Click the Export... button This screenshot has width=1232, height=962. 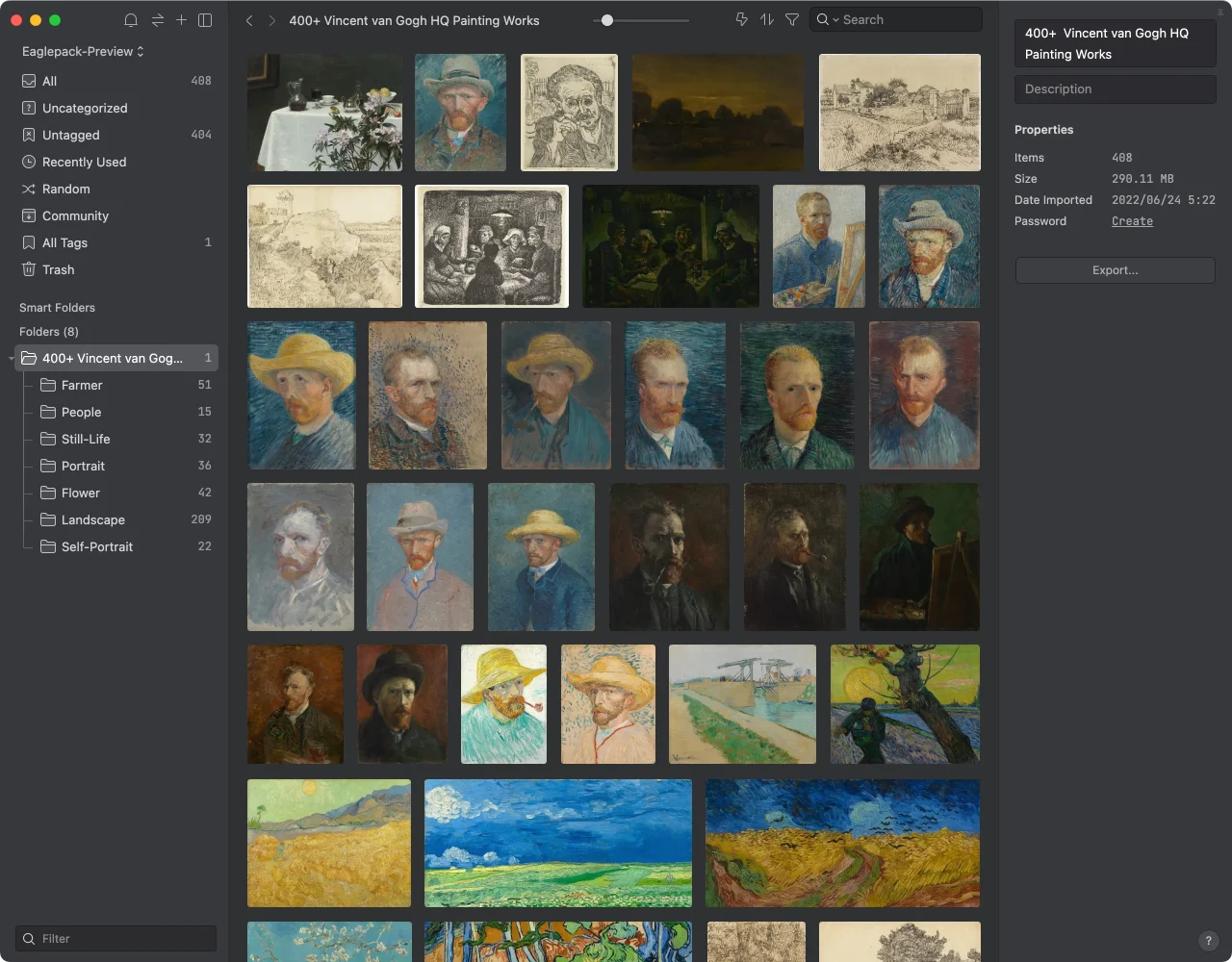pos(1115,270)
